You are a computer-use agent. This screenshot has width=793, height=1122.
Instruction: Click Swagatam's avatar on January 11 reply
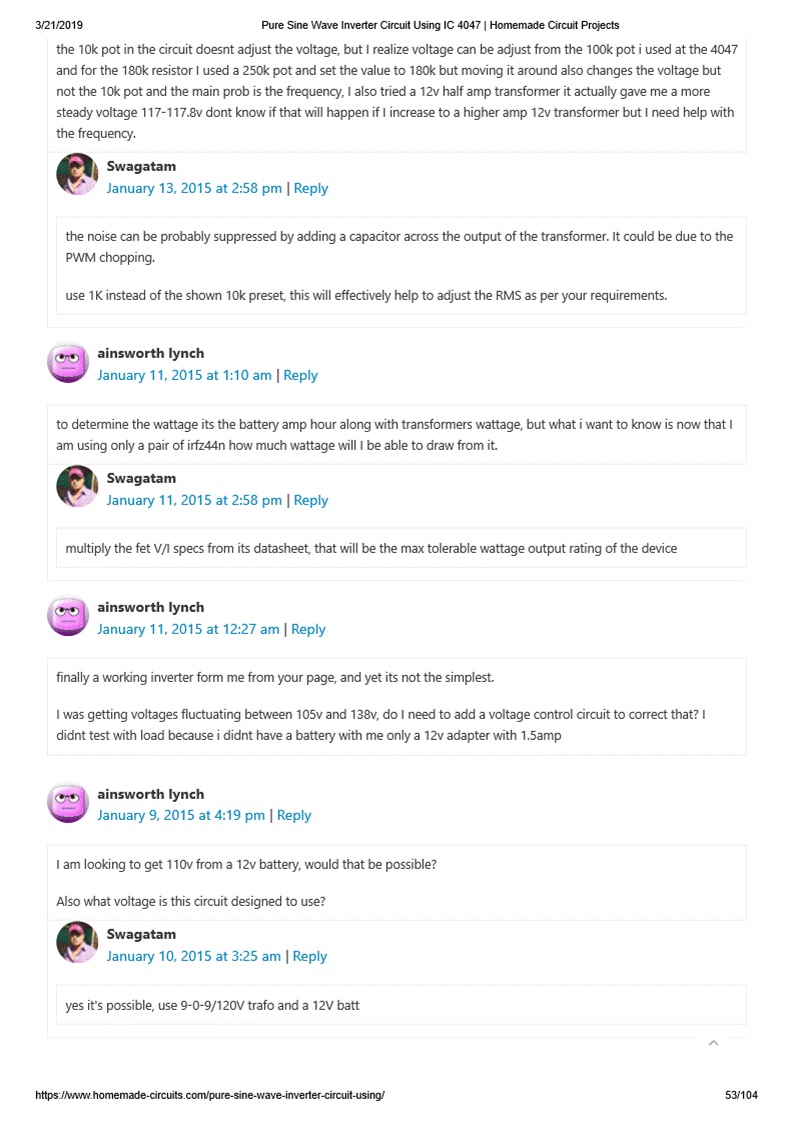[x=77, y=487]
